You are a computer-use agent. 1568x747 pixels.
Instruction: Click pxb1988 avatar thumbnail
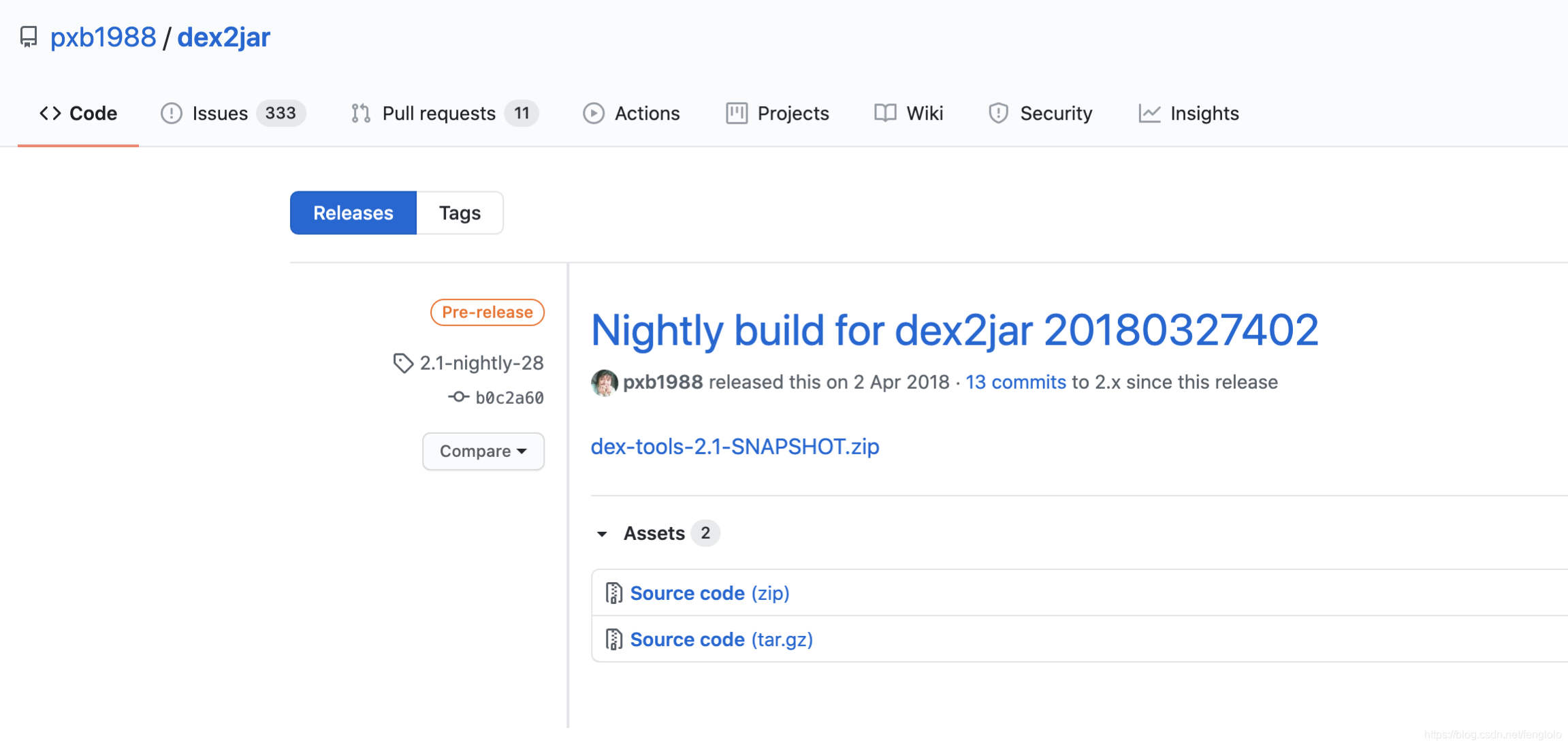tap(604, 383)
